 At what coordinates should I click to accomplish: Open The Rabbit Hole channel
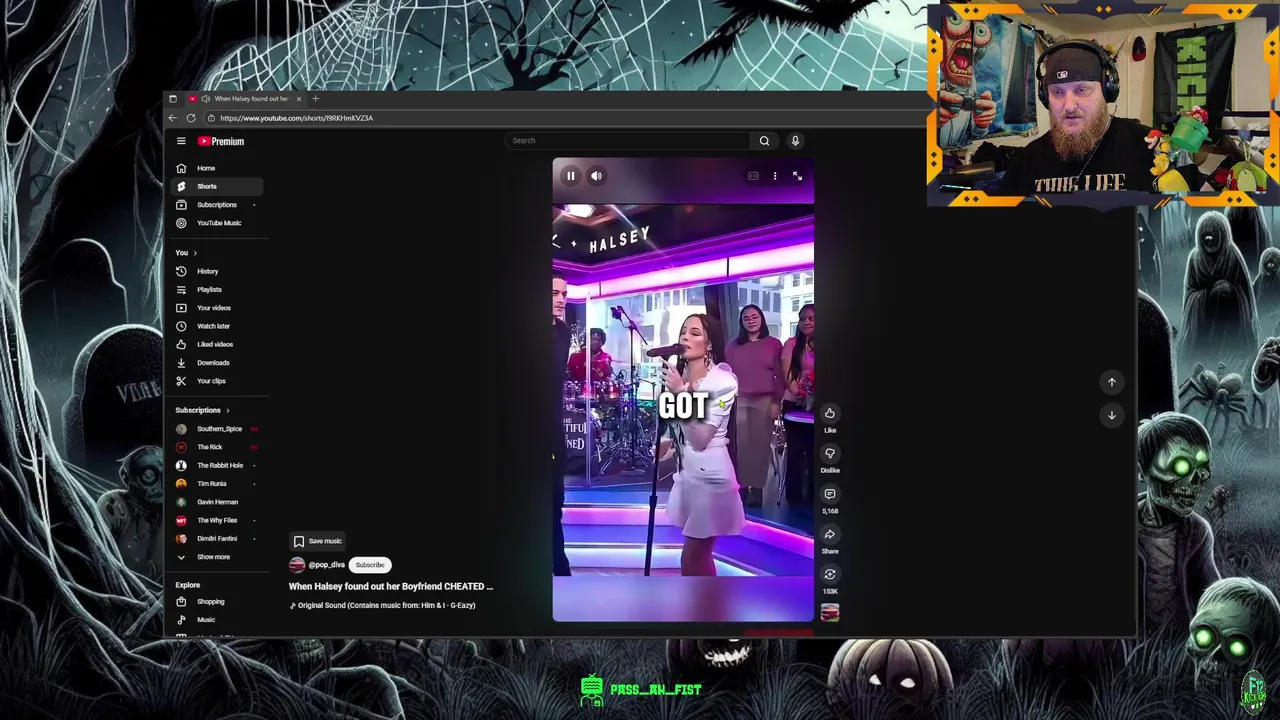click(x=218, y=465)
